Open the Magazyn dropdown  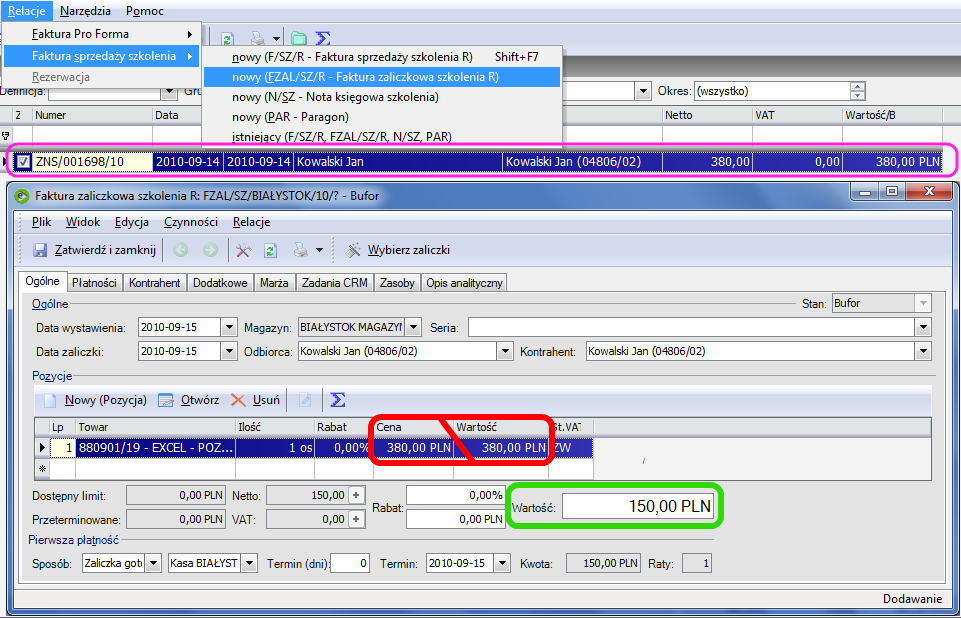click(414, 327)
